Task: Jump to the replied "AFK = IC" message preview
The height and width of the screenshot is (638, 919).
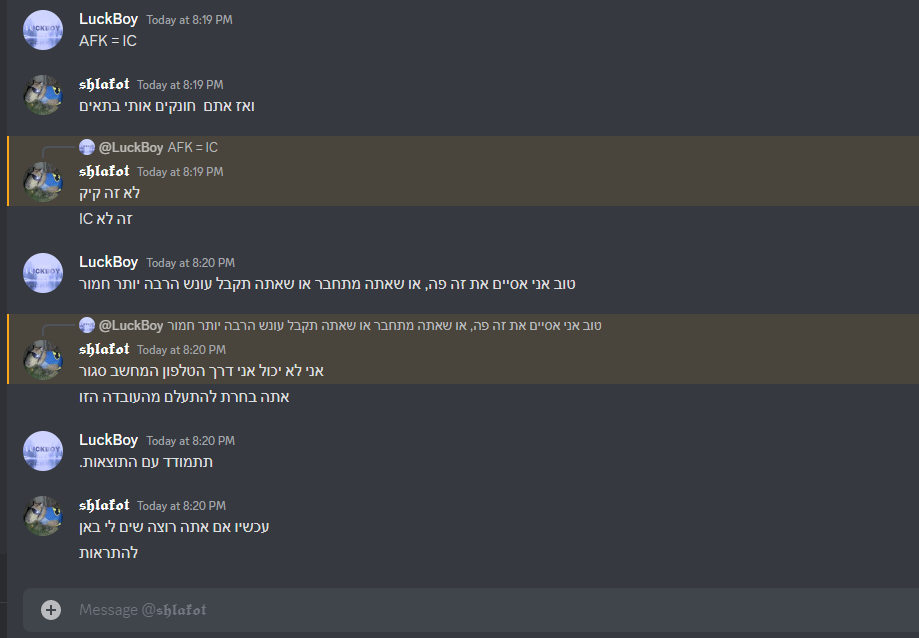Action: tap(193, 147)
